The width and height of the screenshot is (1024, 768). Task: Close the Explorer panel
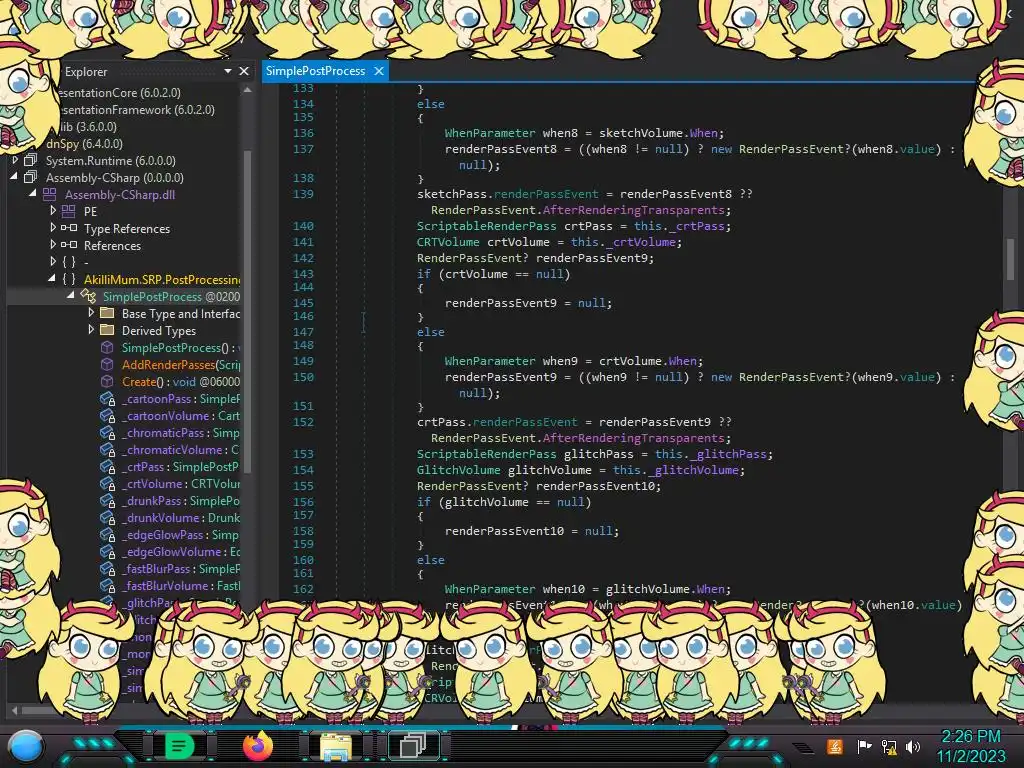click(244, 71)
